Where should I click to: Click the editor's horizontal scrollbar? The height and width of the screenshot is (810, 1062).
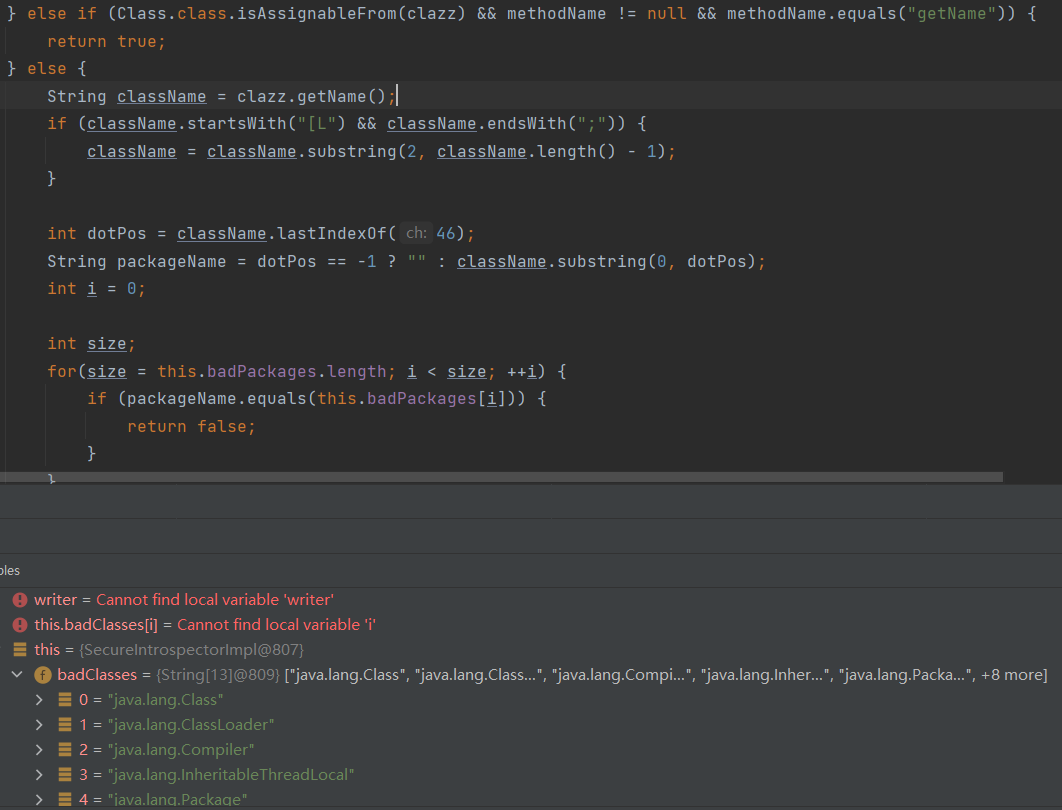(500, 478)
